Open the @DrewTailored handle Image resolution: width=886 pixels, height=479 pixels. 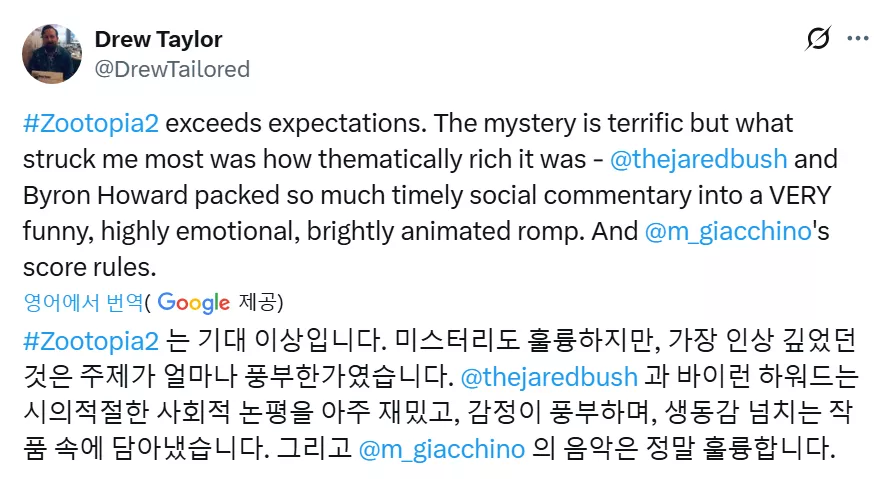point(172,69)
